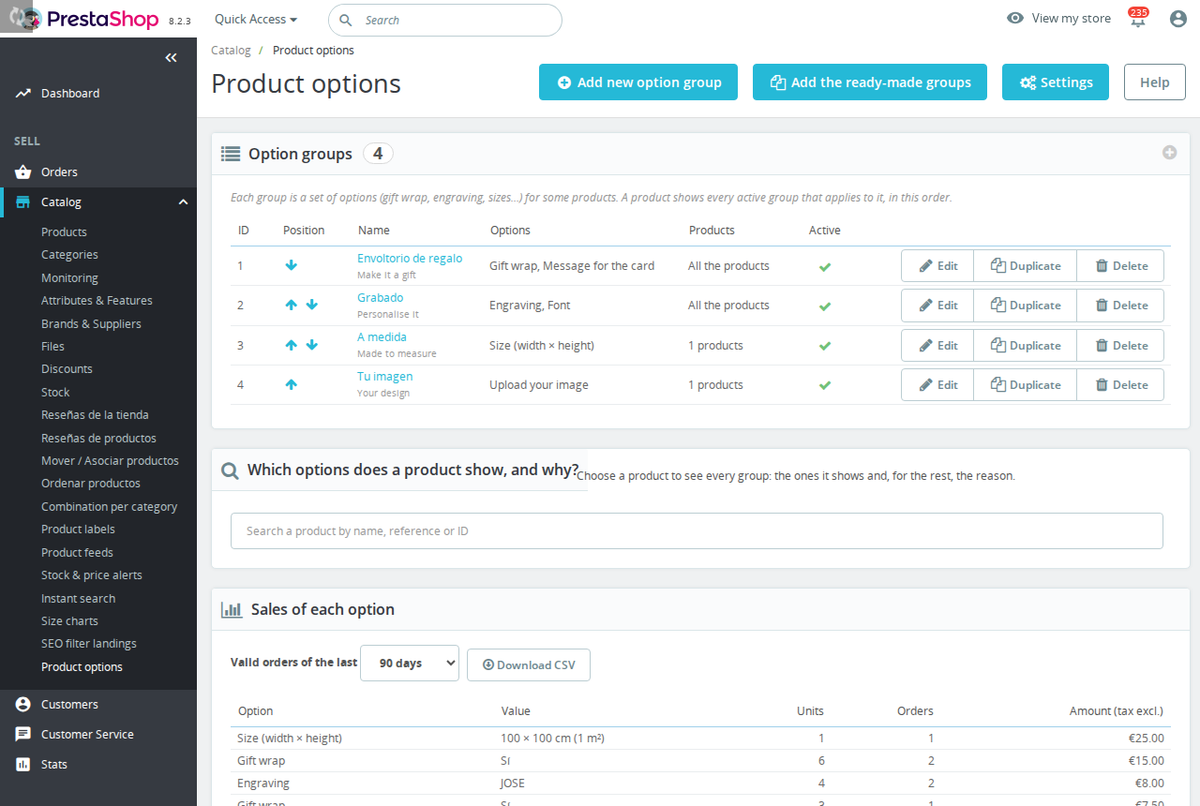Open the A medida group link
Screen dimensions: 1200x806
(382, 337)
